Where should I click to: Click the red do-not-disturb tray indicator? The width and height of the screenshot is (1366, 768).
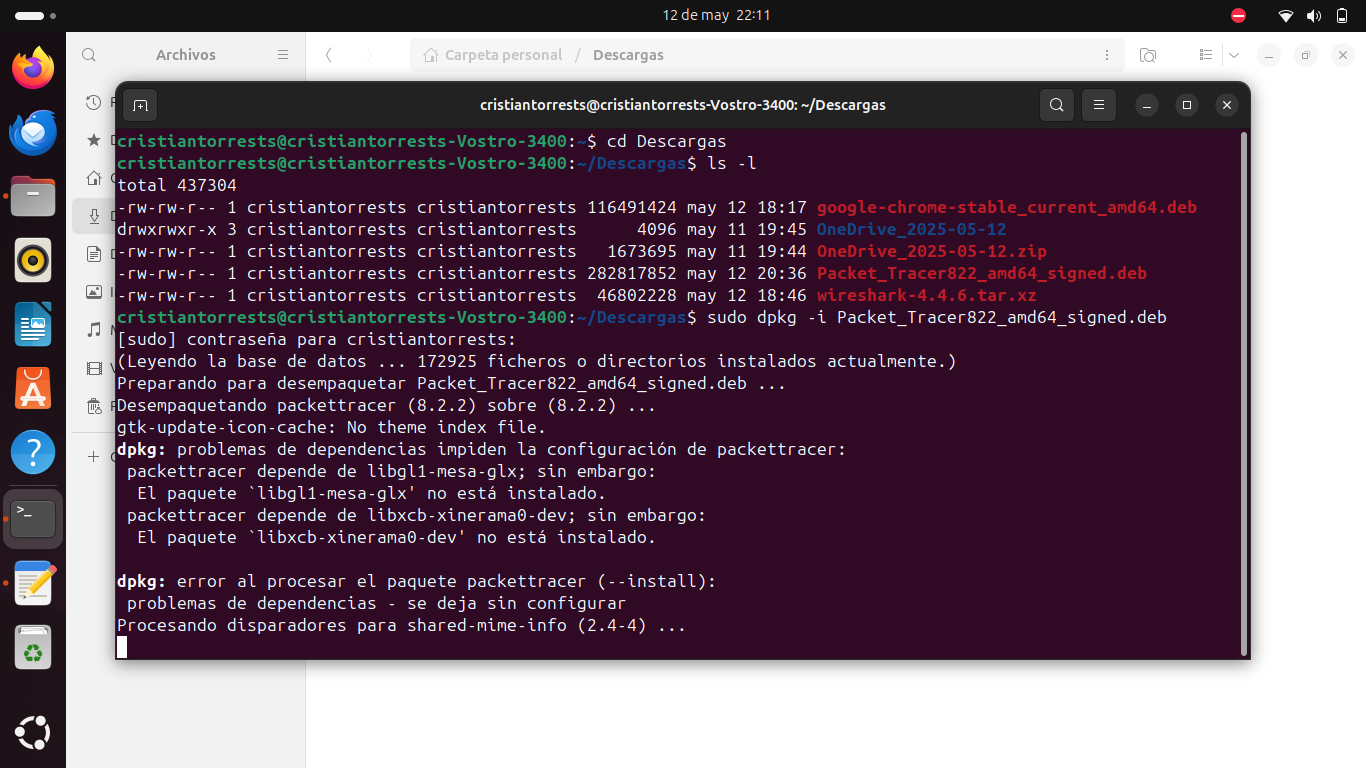(1238, 16)
